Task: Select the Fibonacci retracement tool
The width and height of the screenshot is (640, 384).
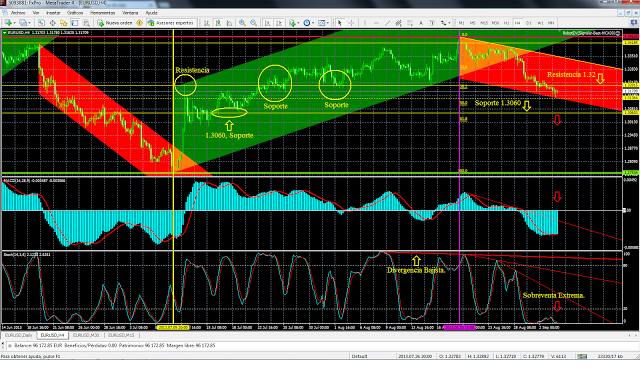Action: point(410,23)
